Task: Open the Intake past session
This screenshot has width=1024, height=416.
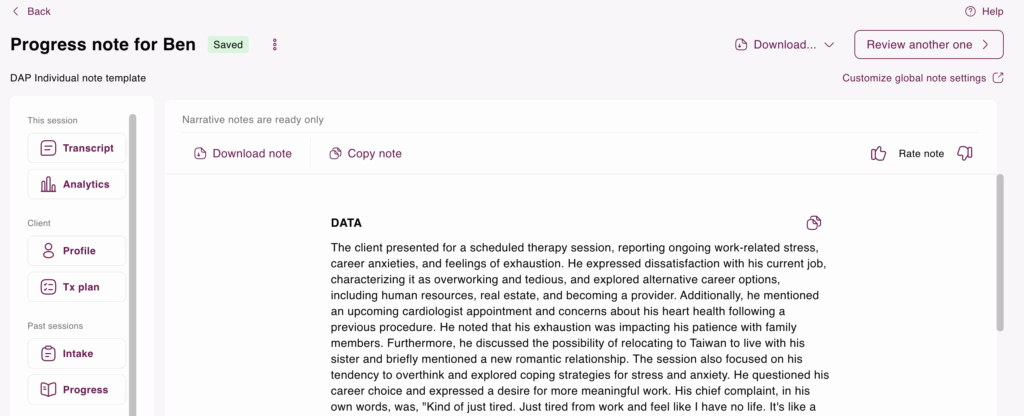Action: click(x=77, y=353)
